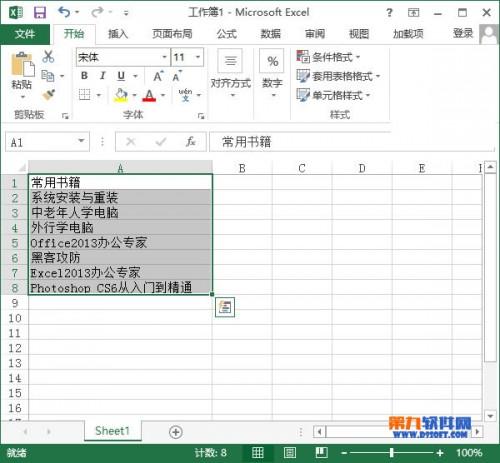This screenshot has width=500, height=463.
Task: Open 套用表格格式 table format menu
Action: (x=338, y=76)
